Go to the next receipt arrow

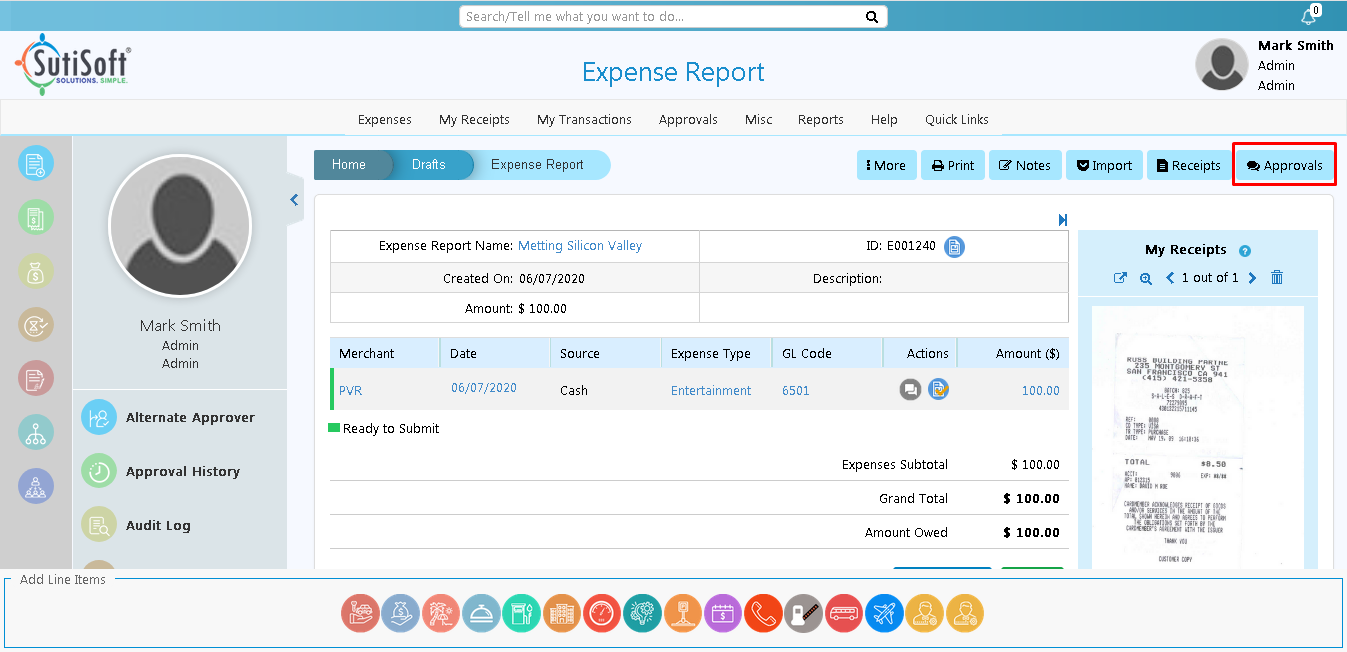coord(1252,278)
